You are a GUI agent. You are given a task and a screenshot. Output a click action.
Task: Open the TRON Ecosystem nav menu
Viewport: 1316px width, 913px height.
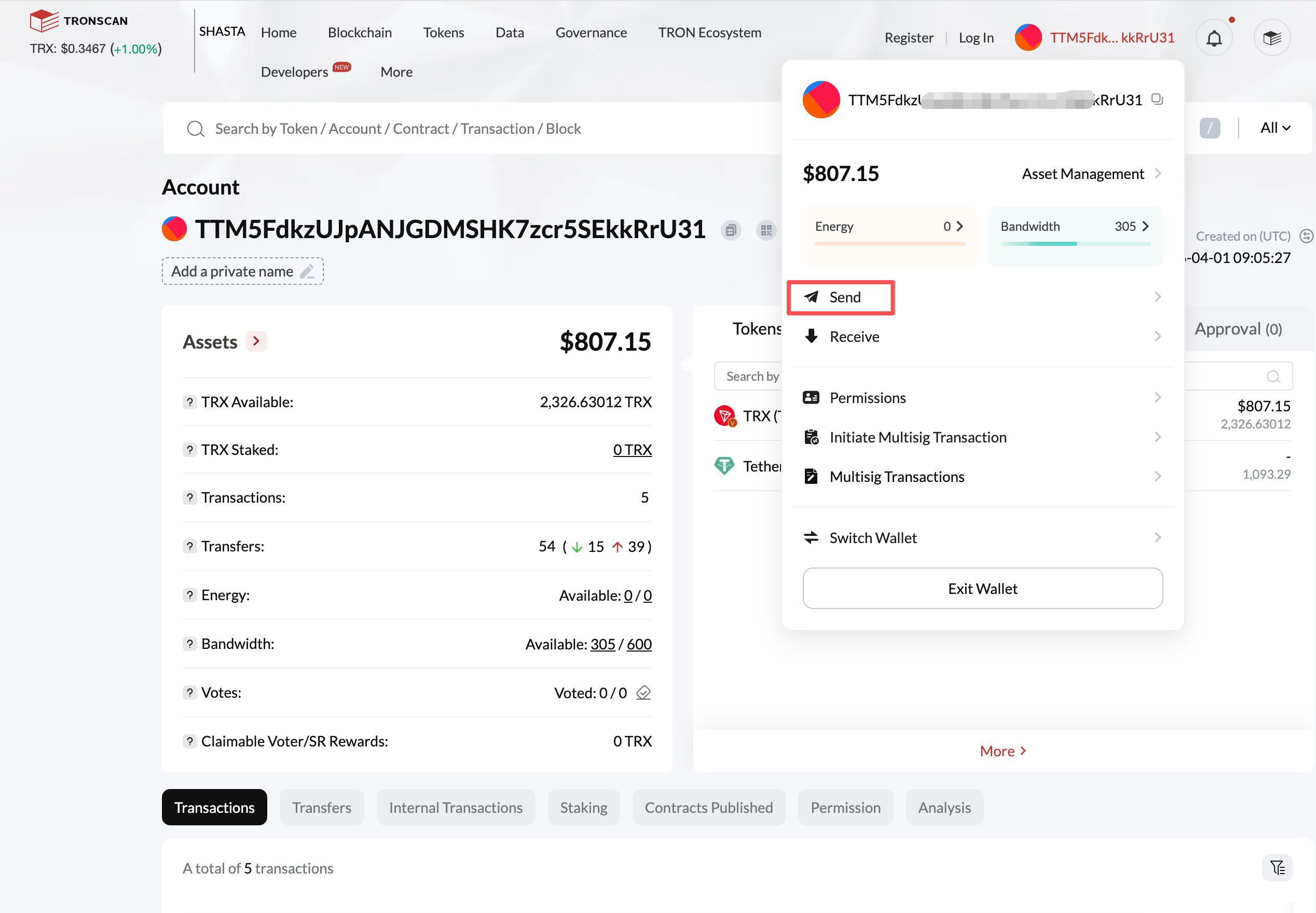tap(709, 33)
